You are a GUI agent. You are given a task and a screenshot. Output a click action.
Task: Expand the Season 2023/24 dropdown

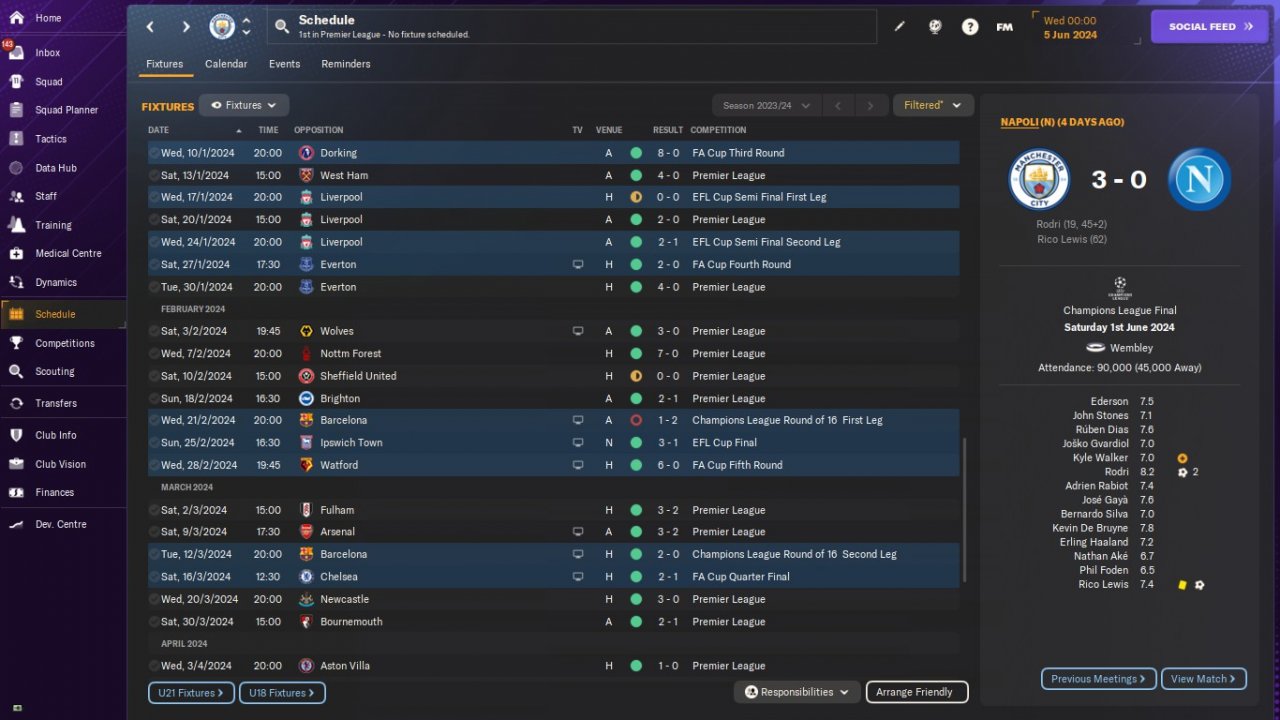coord(766,105)
